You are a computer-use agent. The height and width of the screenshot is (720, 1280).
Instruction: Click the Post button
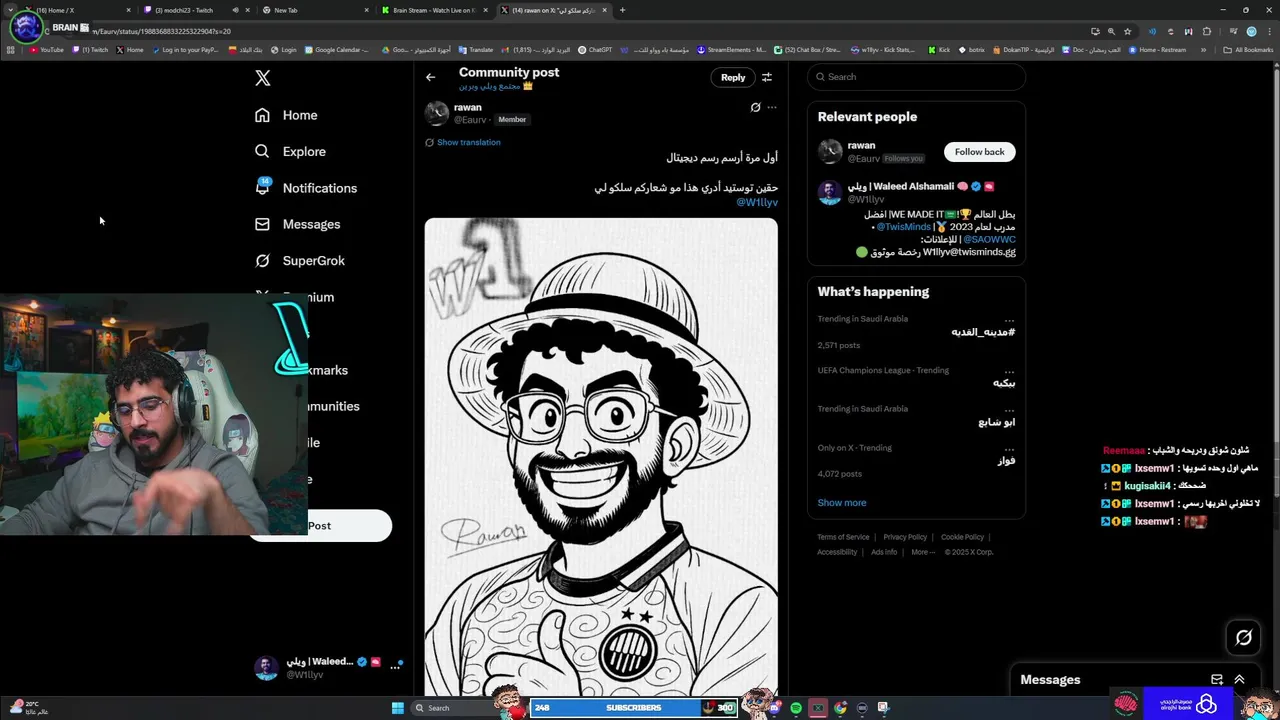pyautogui.click(x=320, y=526)
